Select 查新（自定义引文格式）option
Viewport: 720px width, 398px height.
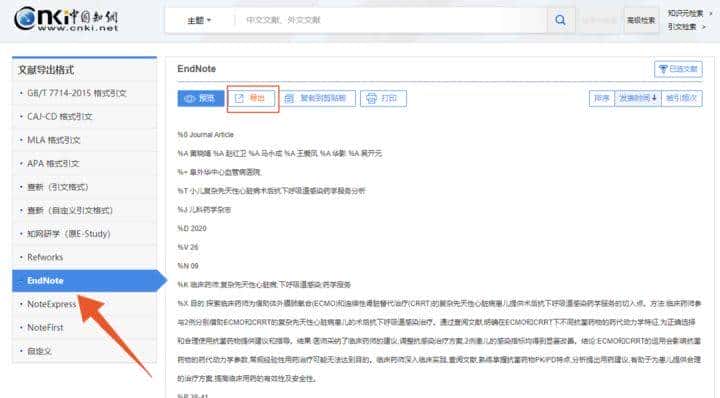pyautogui.click(x=84, y=210)
